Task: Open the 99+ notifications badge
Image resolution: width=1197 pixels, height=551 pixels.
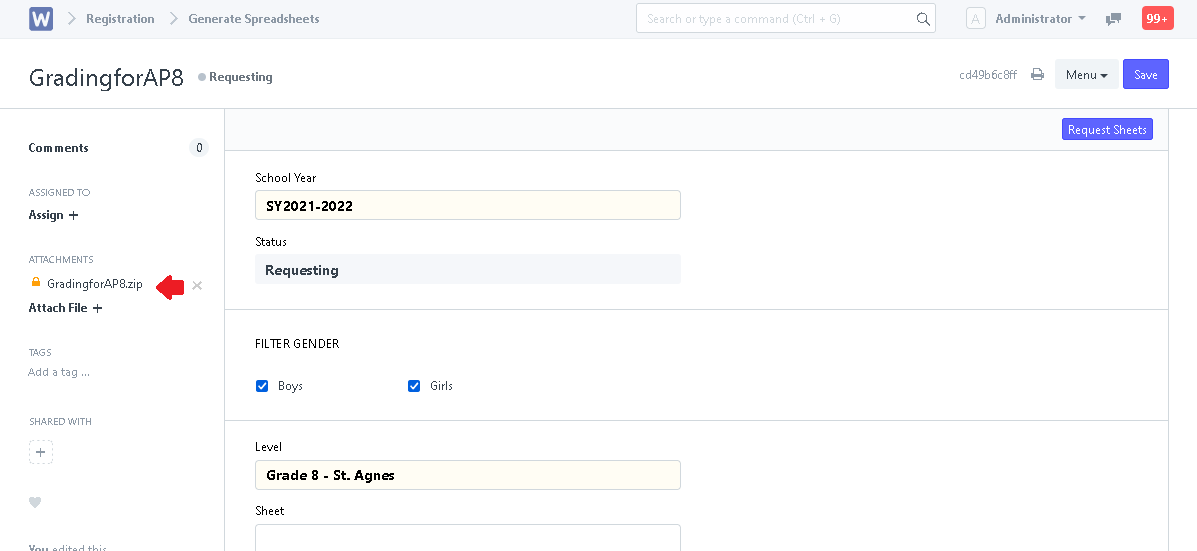Action: pyautogui.click(x=1157, y=18)
